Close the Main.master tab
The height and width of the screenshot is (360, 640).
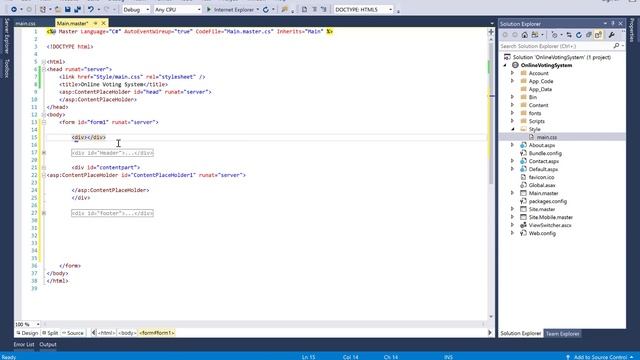pos(103,23)
